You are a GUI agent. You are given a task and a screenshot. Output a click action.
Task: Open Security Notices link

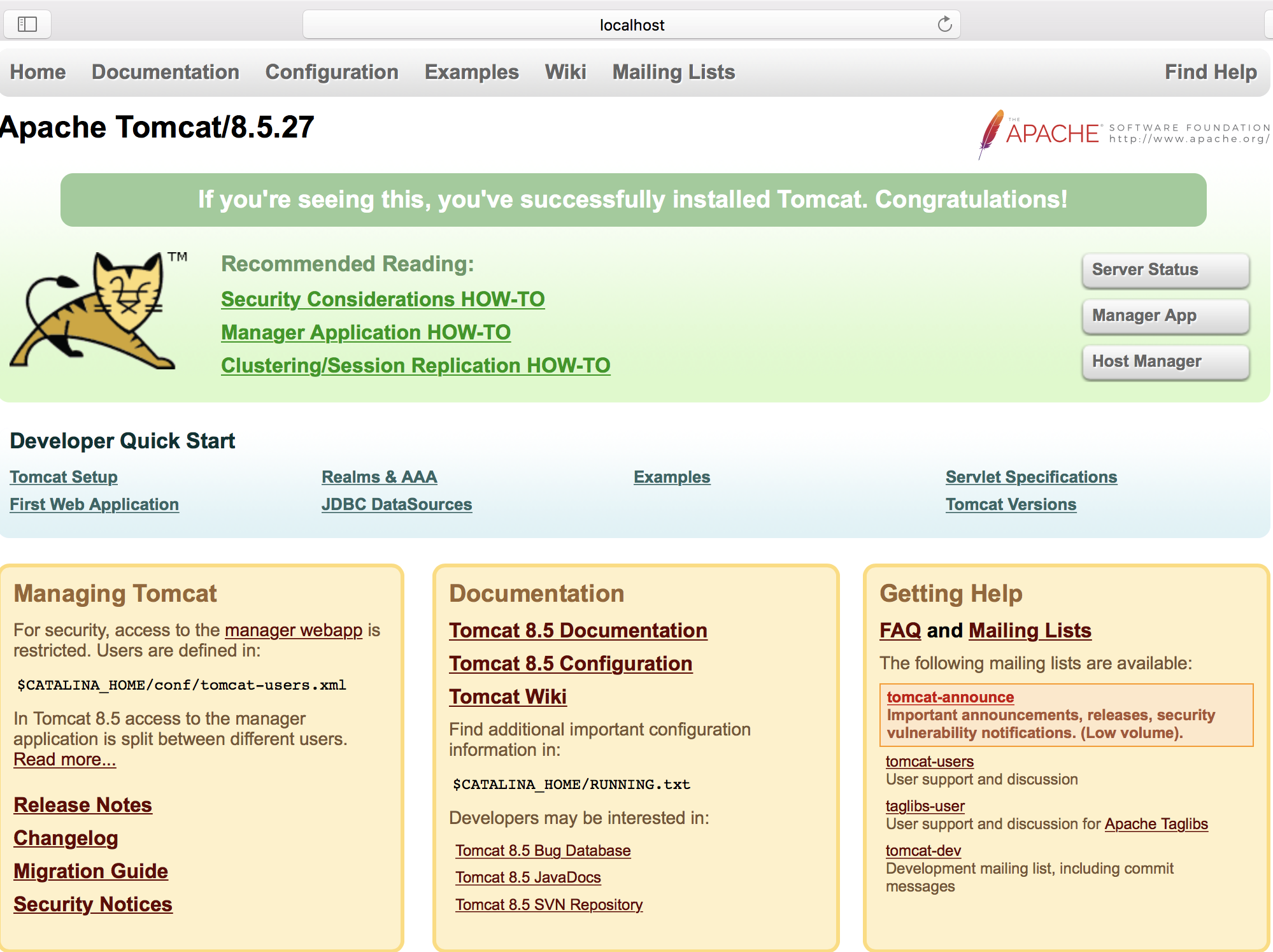click(x=93, y=904)
